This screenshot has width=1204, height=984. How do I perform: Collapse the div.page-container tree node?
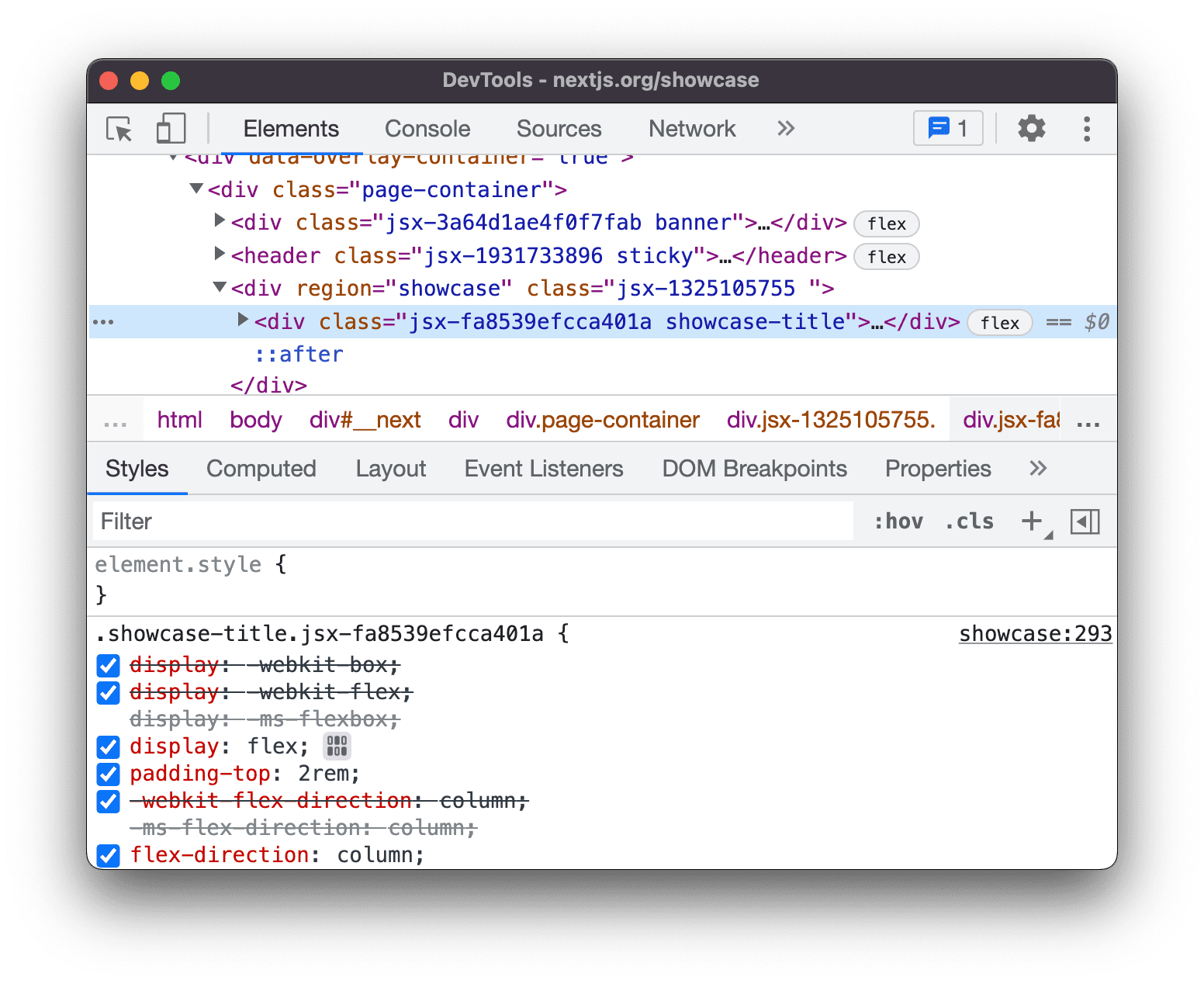tap(195, 189)
